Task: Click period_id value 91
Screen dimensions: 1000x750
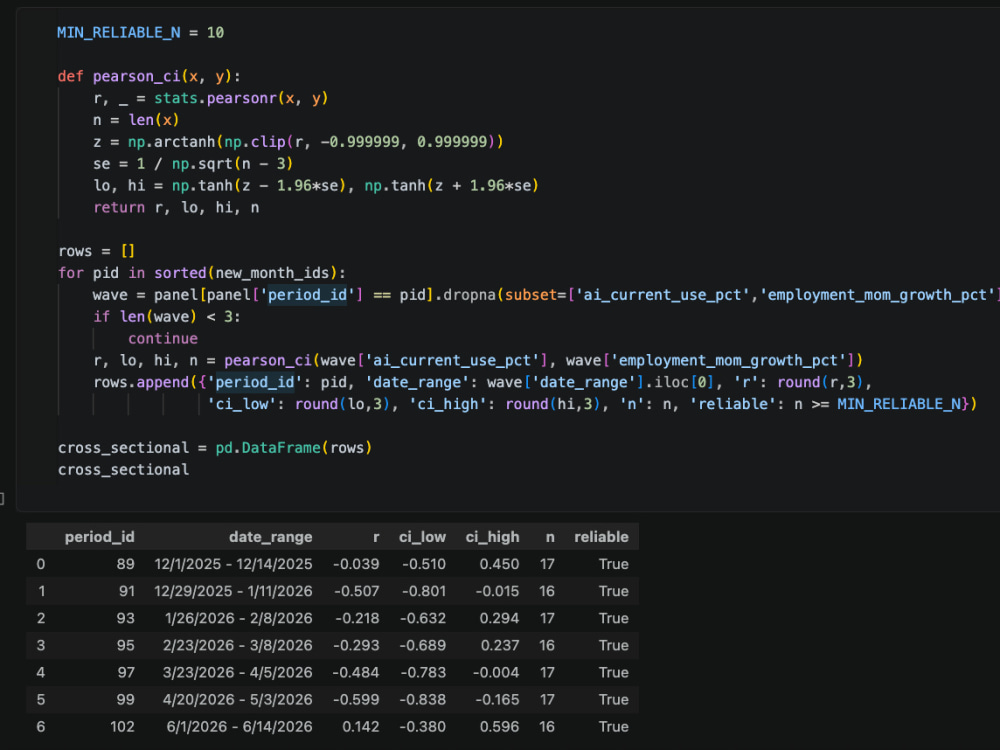Action: pyautogui.click(x=127, y=591)
